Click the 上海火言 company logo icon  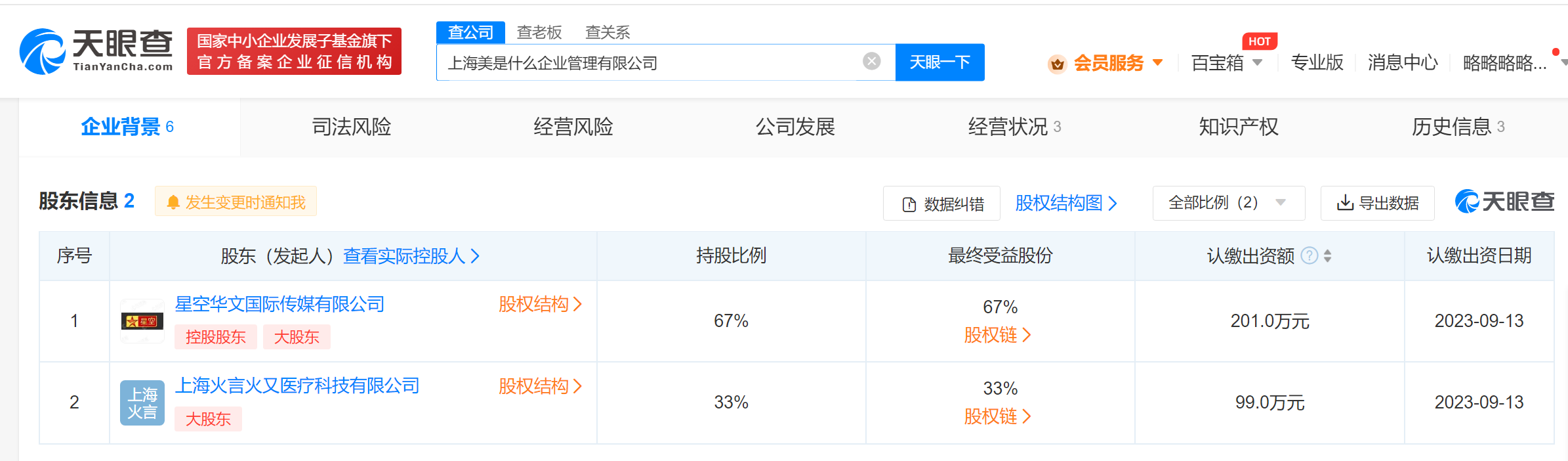142,403
